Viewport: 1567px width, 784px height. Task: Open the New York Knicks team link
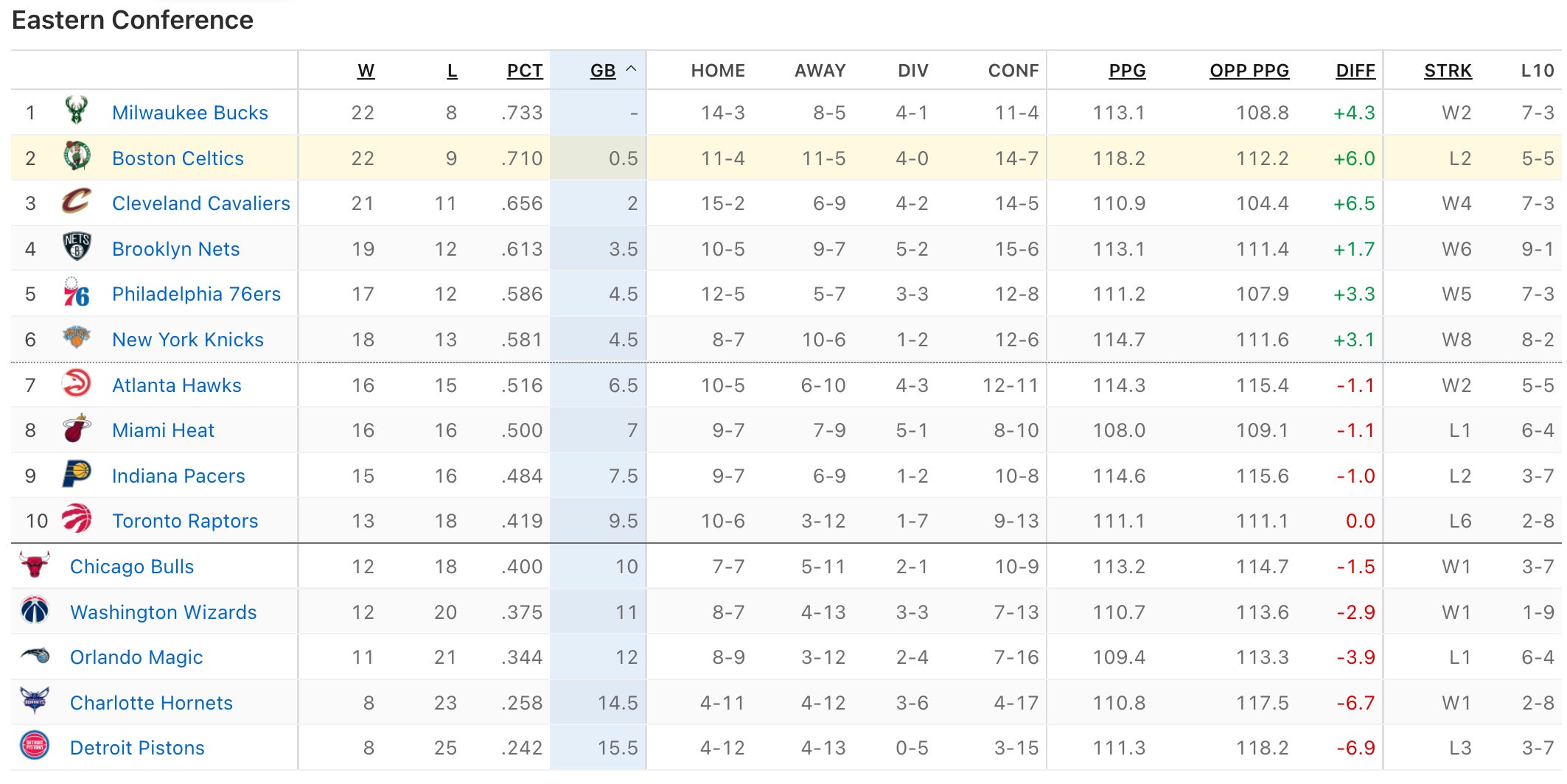click(187, 340)
